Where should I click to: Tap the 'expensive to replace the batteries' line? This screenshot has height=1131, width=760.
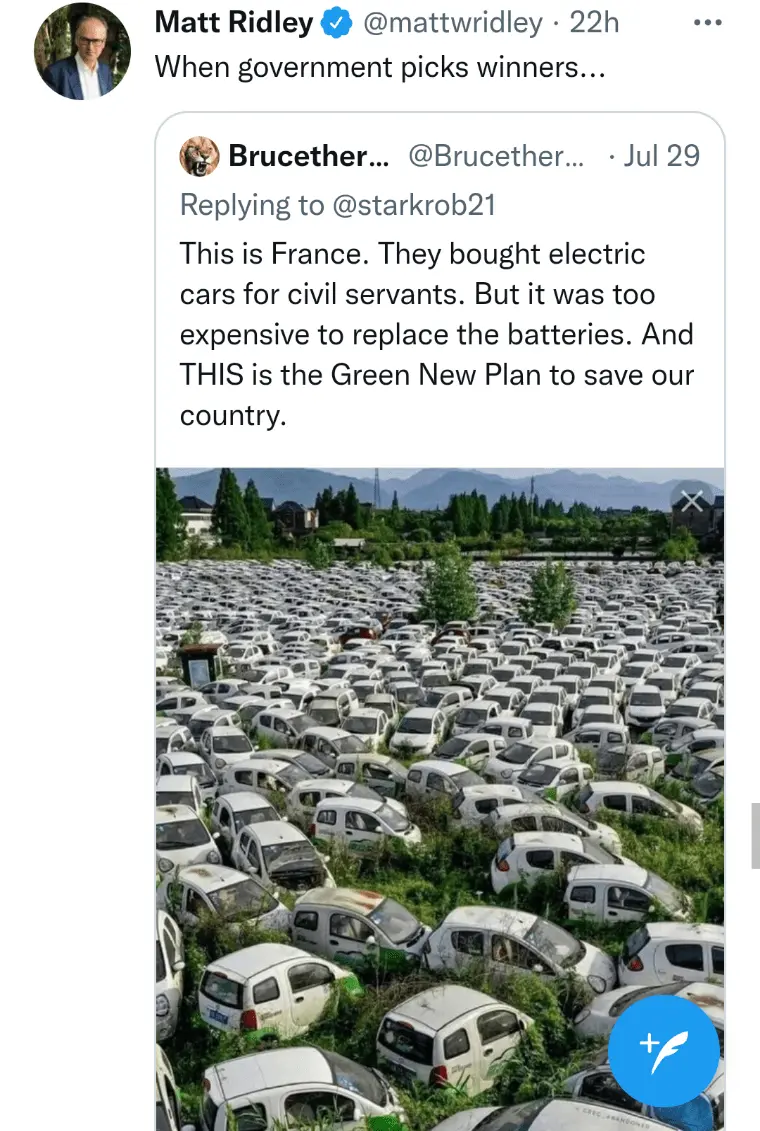coord(436,334)
